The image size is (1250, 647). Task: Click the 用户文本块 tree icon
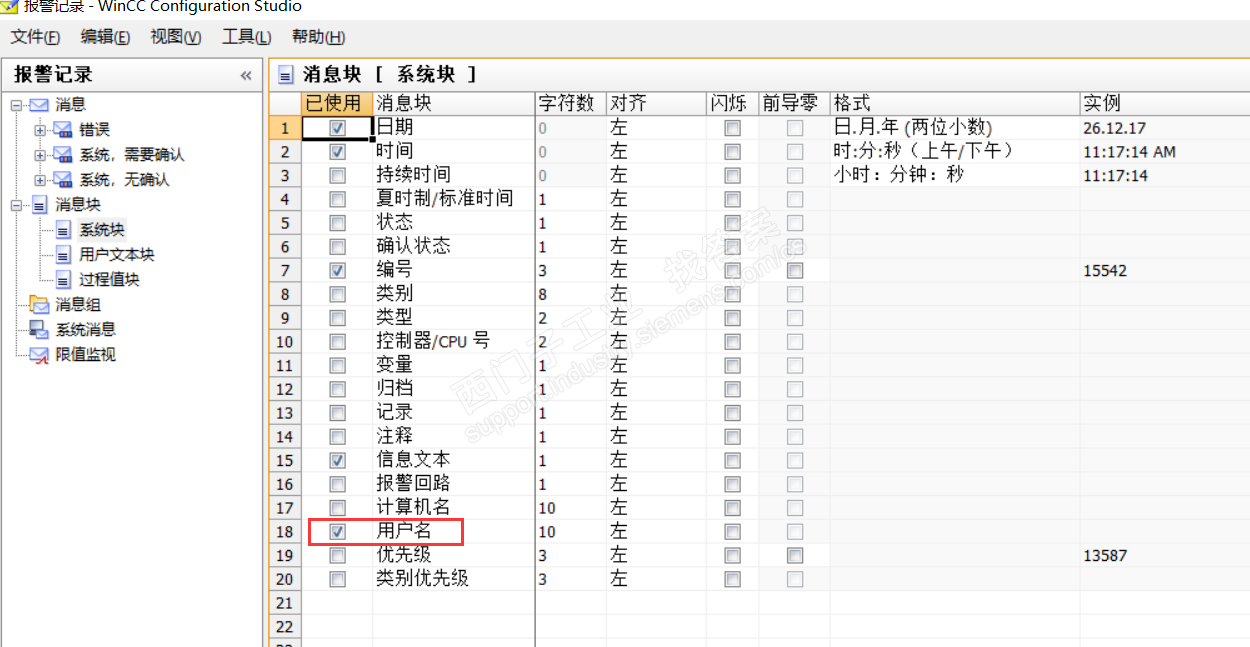click(64, 255)
